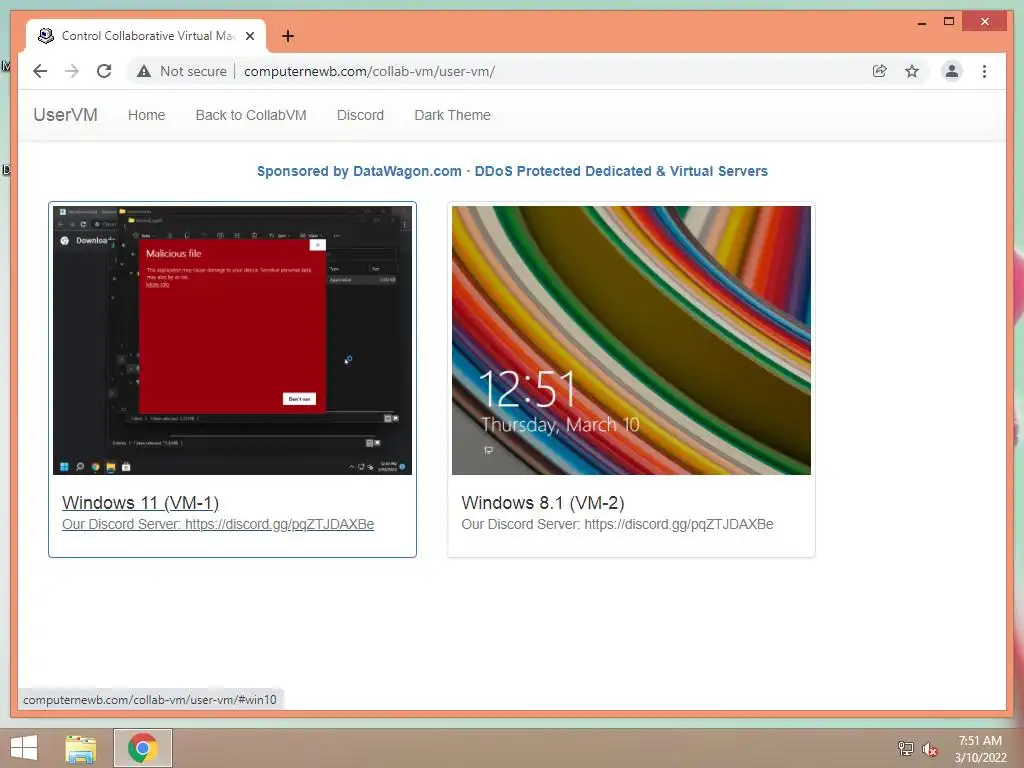
Task: Click the UserVM brand link
Action: pos(65,115)
